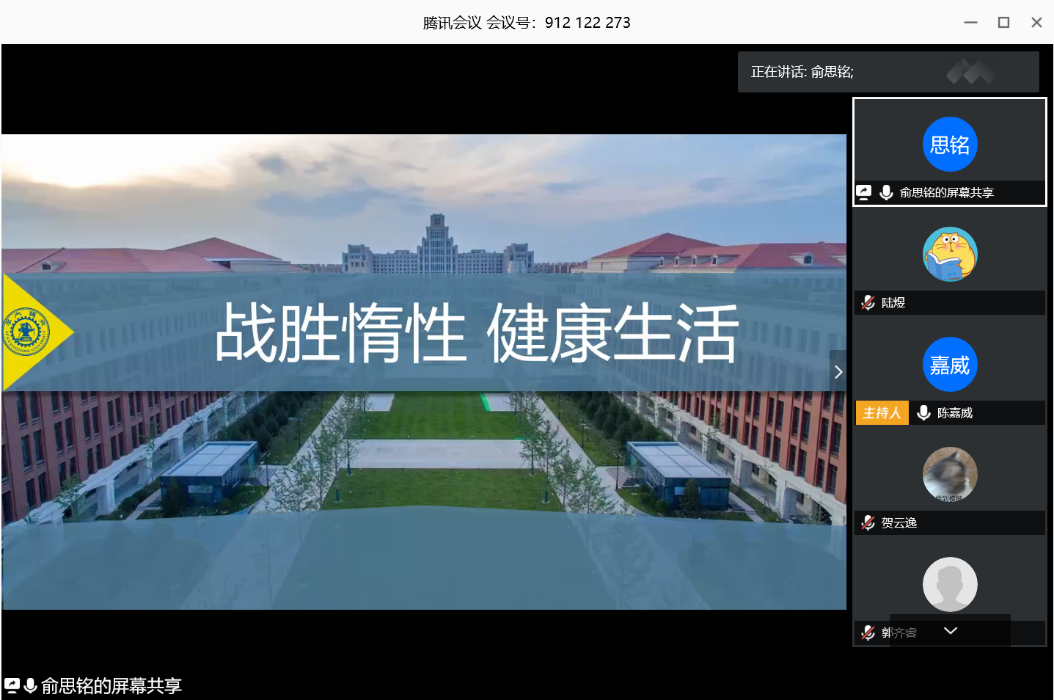1054x700 pixels.
Task: Click 正在讲话 speaker indicator banner
Action: [x=802, y=72]
